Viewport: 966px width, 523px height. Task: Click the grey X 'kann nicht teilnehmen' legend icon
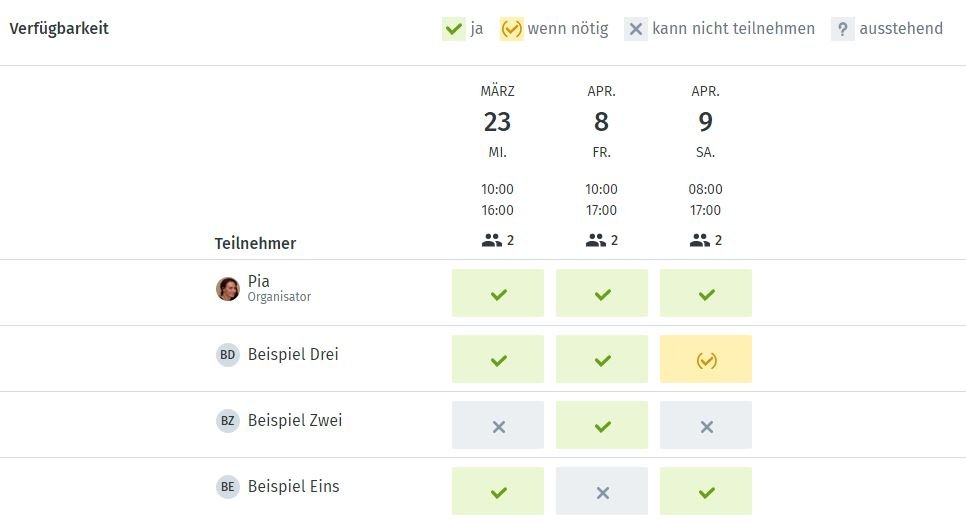(x=636, y=29)
